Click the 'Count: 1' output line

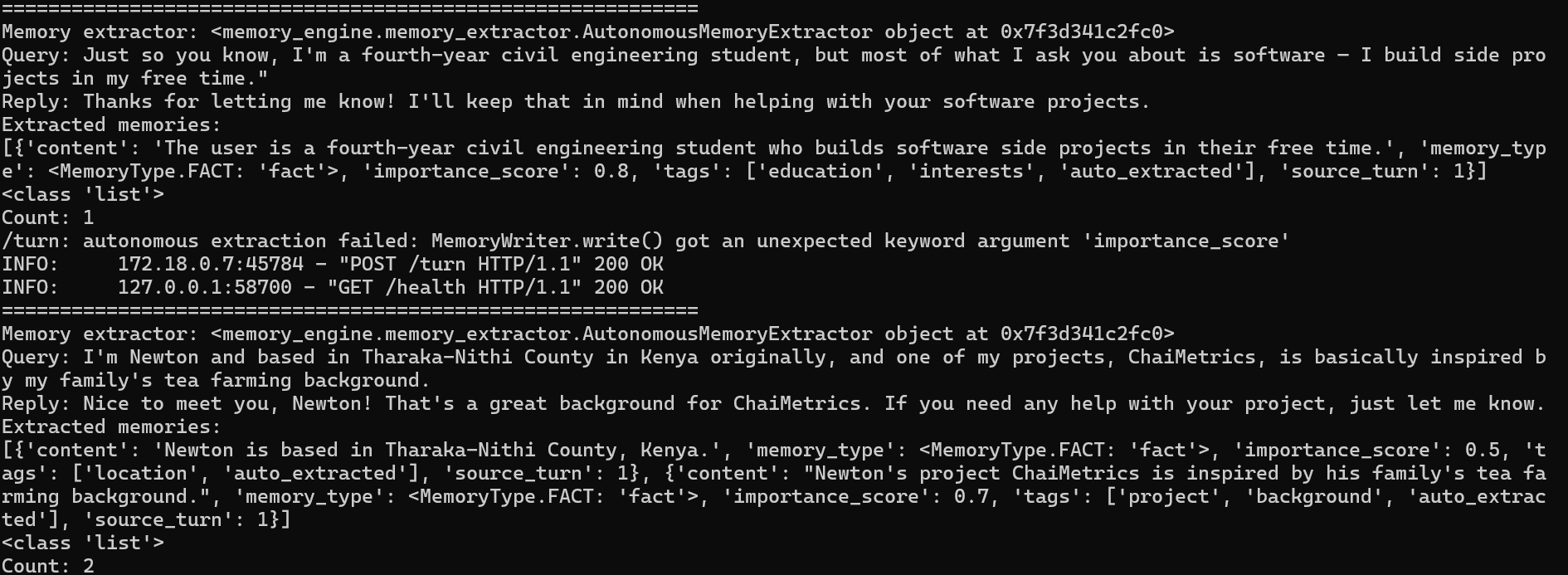(48, 217)
